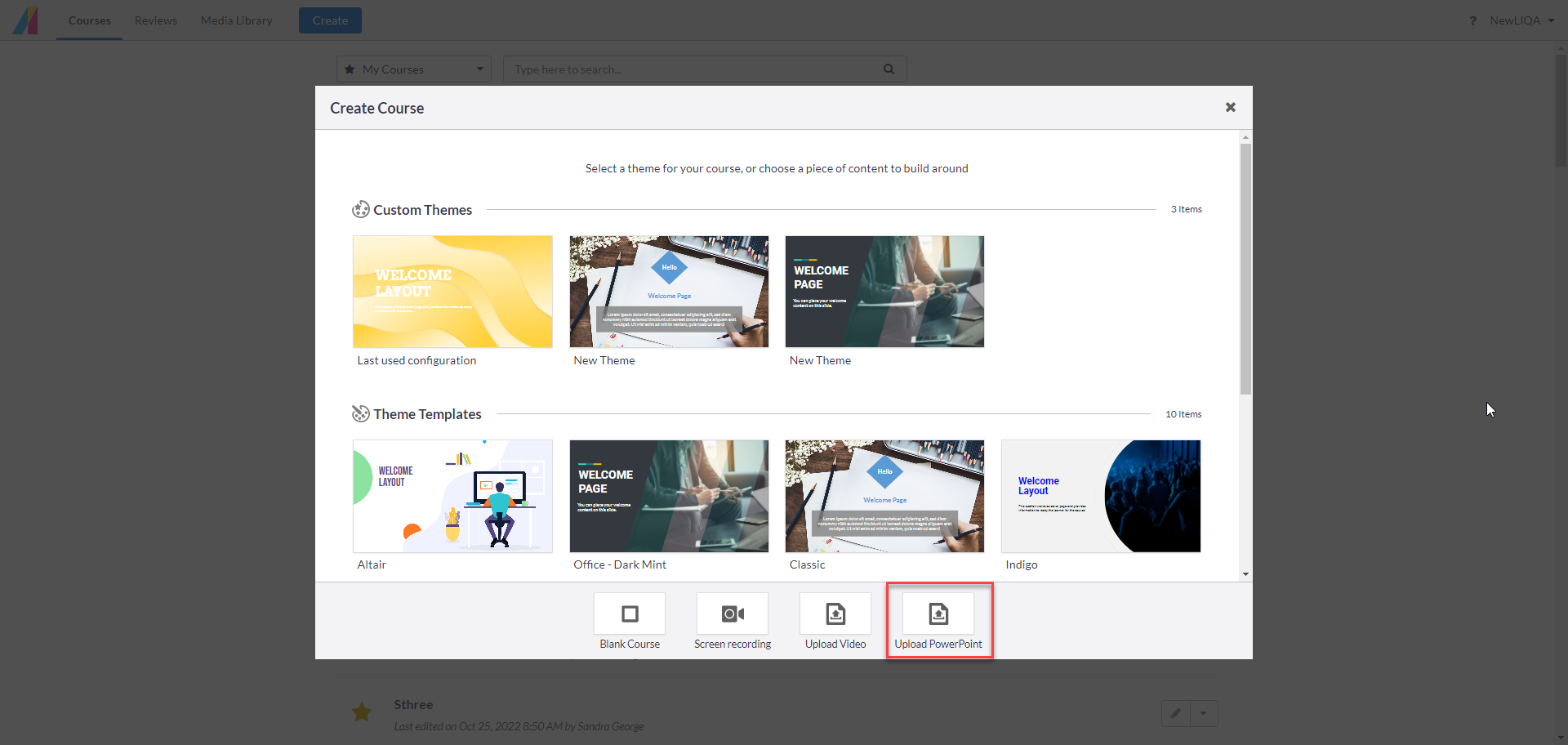The height and width of the screenshot is (745, 1568).
Task: Click the Theme Templates section icon
Action: tap(360, 414)
